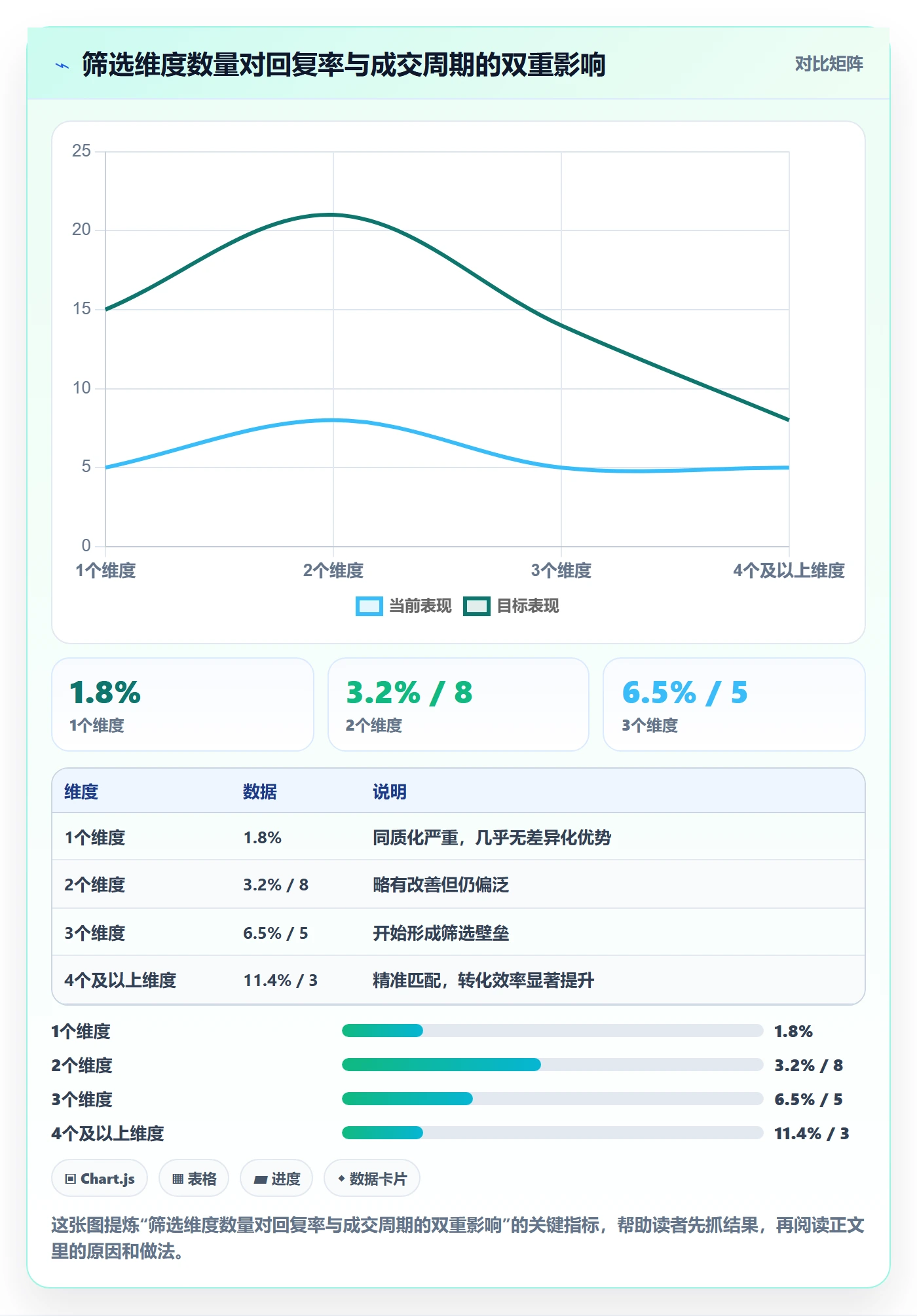This screenshot has width=917, height=1316.
Task: Select table cell 开始形成筛选壁垒
Action: 441,933
